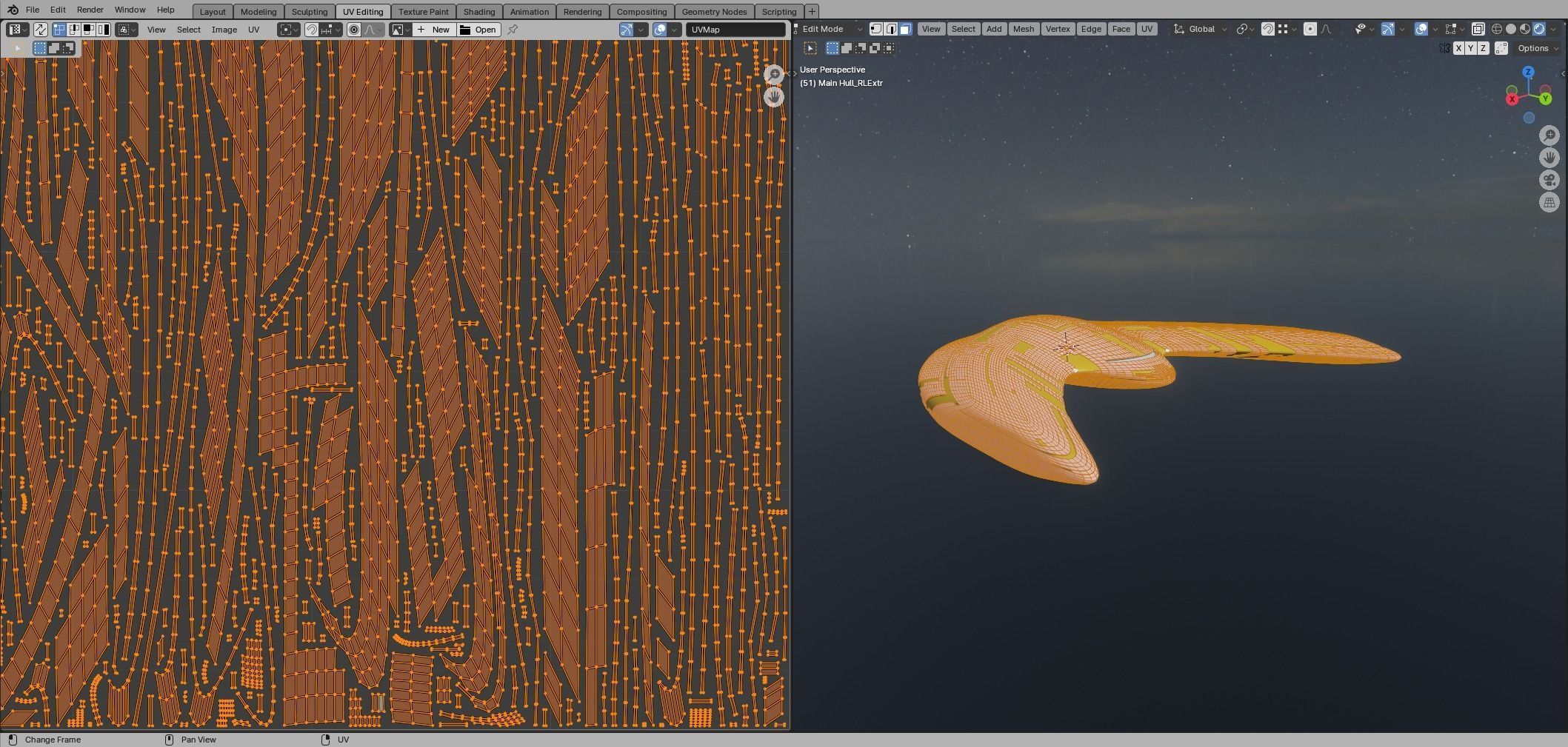Toggle perspective/orthographic grid icon
Image resolution: width=1568 pixels, height=747 pixels.
pyautogui.click(x=1549, y=202)
